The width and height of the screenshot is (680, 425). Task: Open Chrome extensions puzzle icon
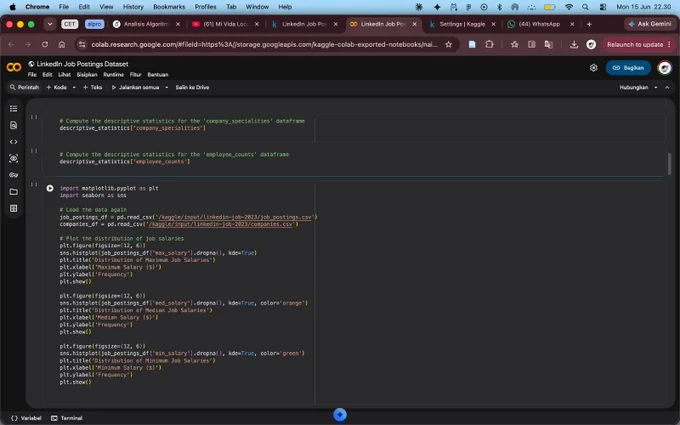point(489,44)
